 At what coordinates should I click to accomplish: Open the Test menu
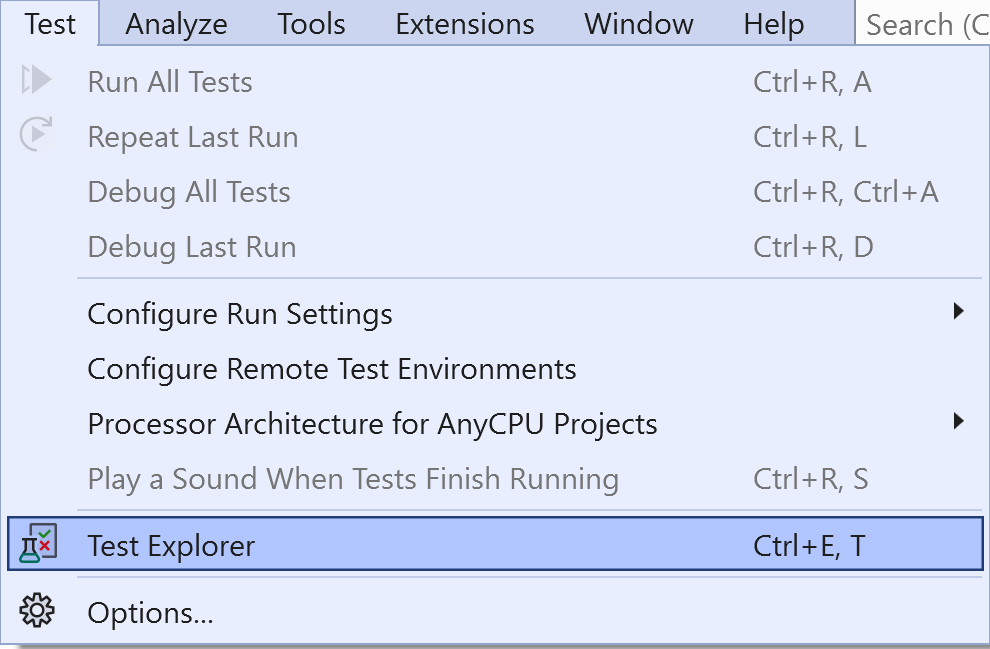tap(50, 24)
